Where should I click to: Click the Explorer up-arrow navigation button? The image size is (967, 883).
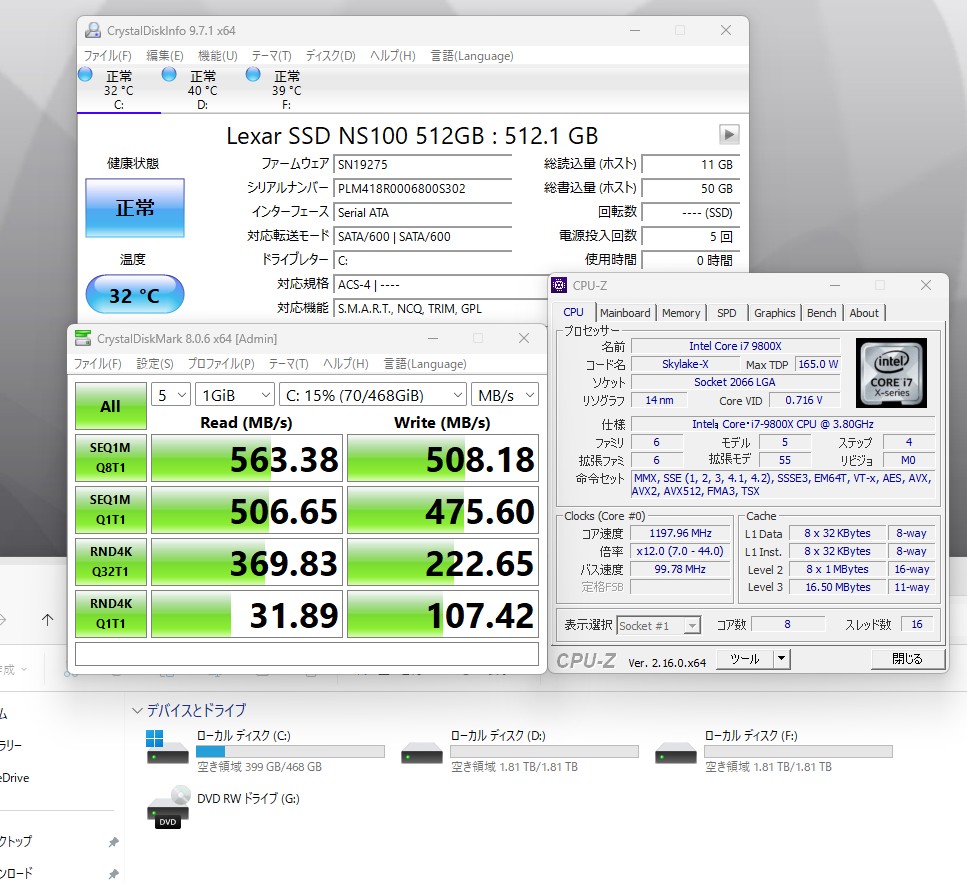47,620
